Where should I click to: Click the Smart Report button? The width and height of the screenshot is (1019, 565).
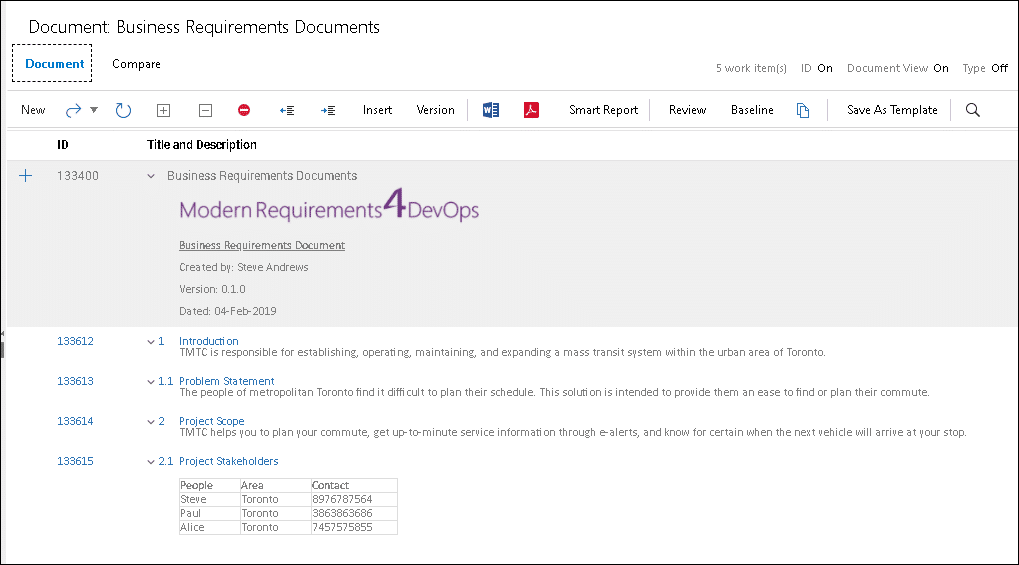[604, 110]
